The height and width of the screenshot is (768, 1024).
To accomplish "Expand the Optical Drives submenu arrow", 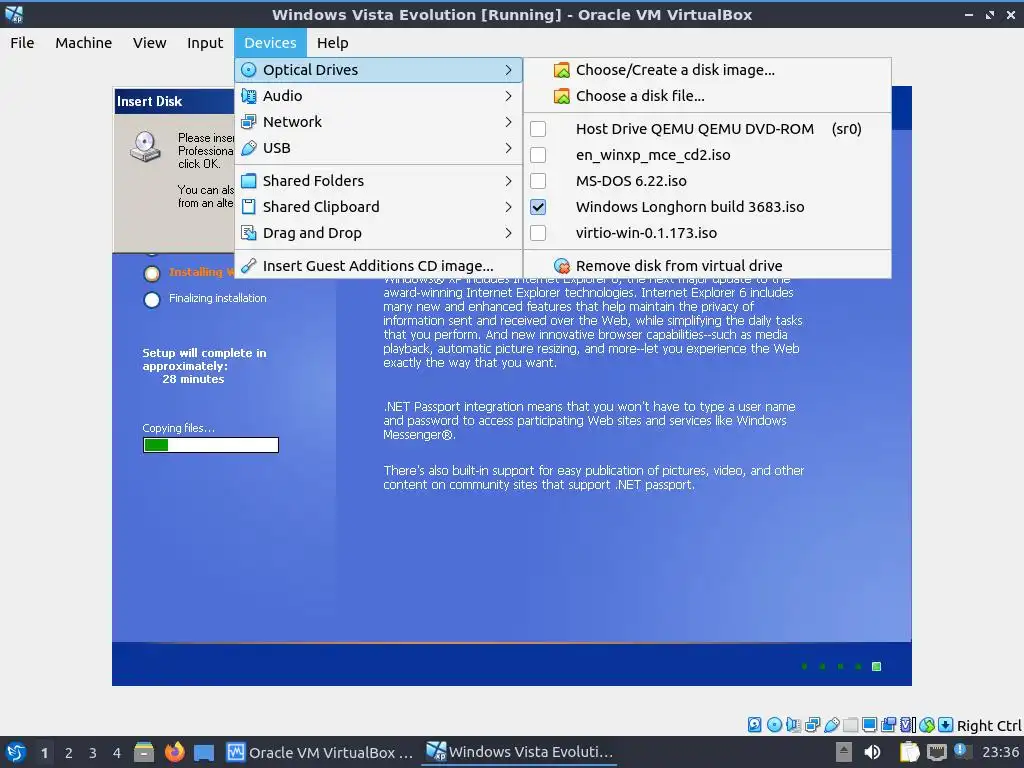I will point(508,70).
